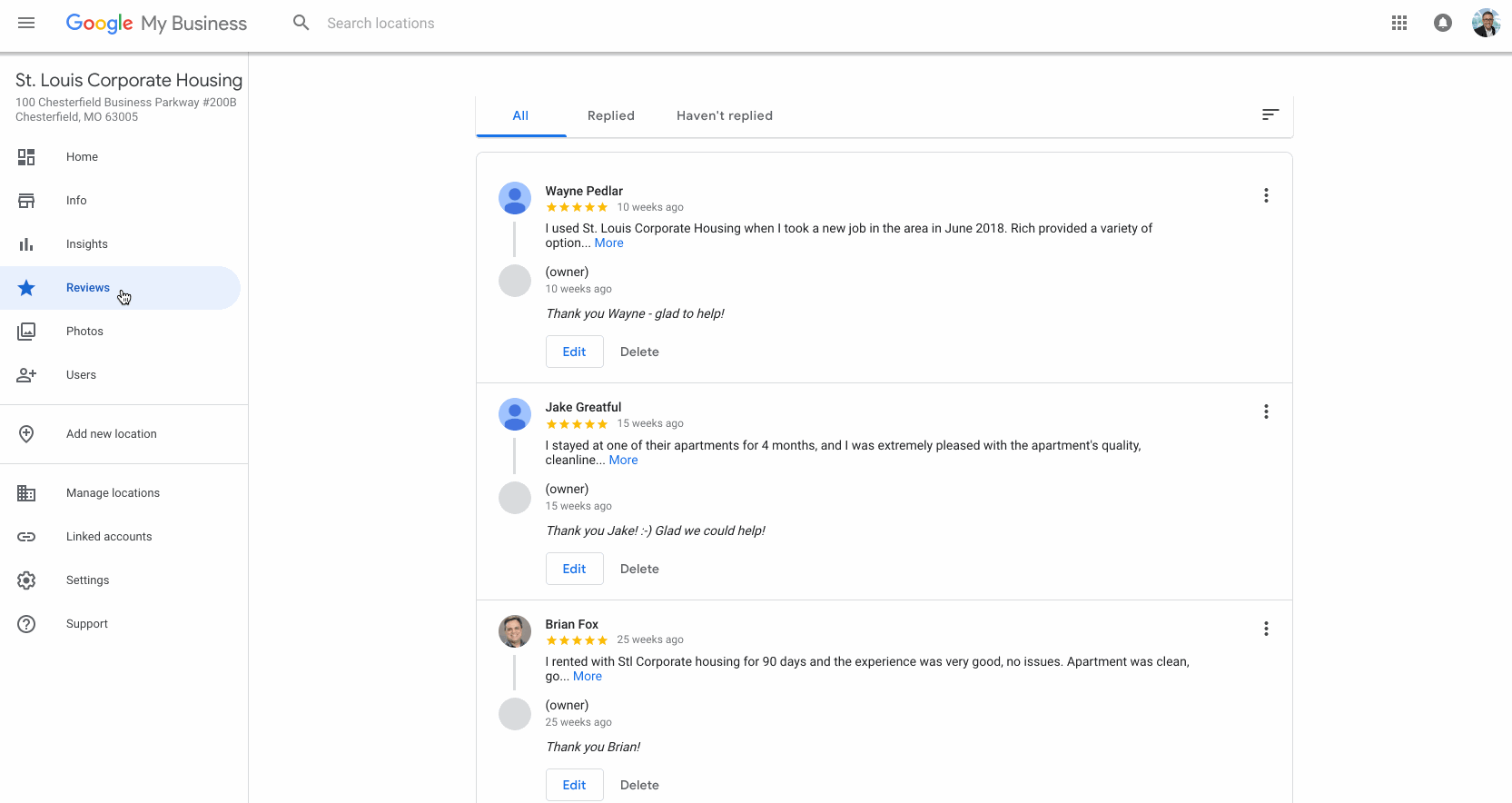This screenshot has height=803, width=1512.
Task: Open the Add new location pin icon
Action: pos(27,433)
